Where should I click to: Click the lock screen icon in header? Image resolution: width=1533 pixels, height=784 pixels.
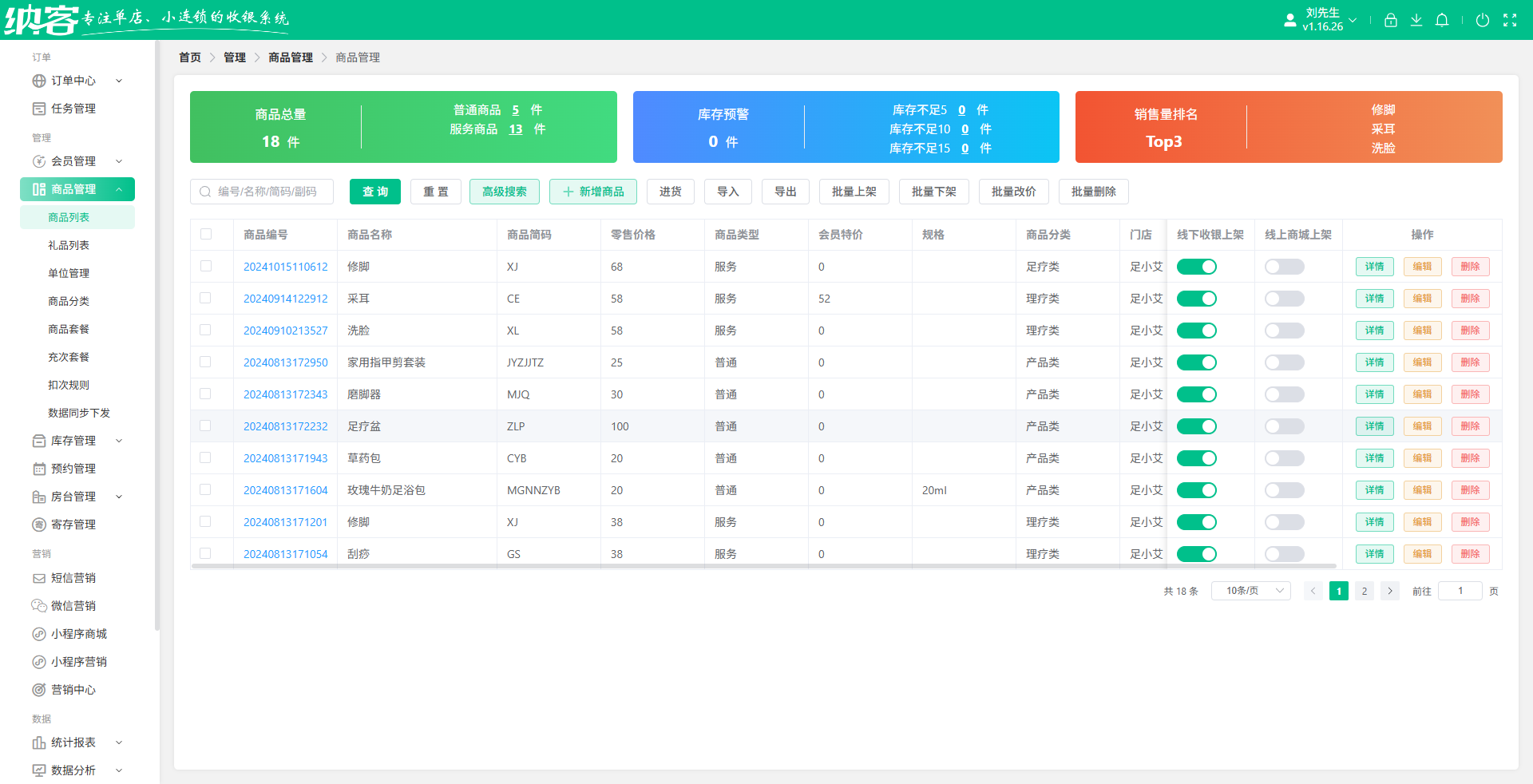tap(1390, 20)
